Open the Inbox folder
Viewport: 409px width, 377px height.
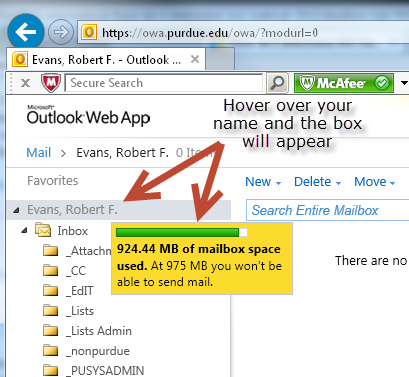[72, 231]
